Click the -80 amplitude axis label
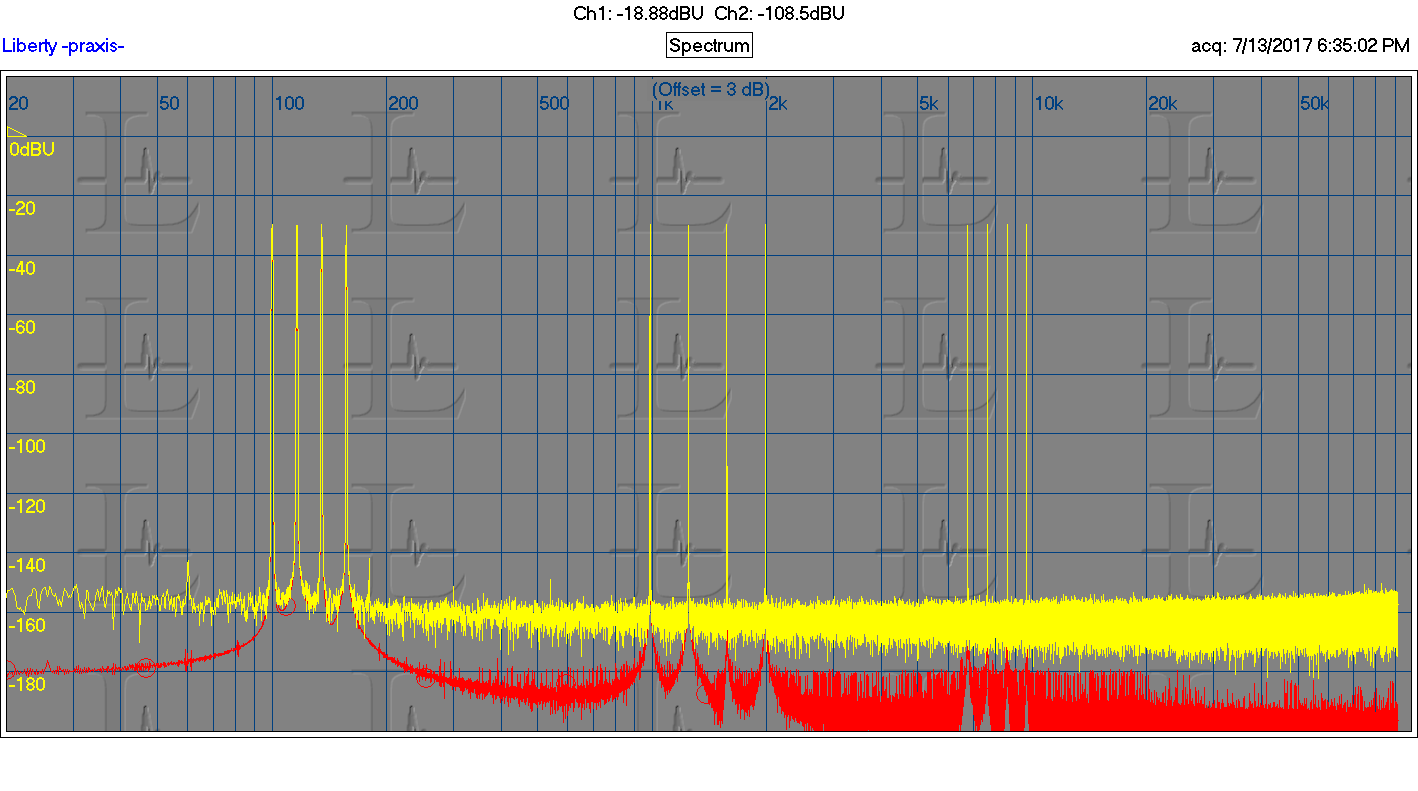Viewport: 1418px width, 791px height. [x=22, y=387]
